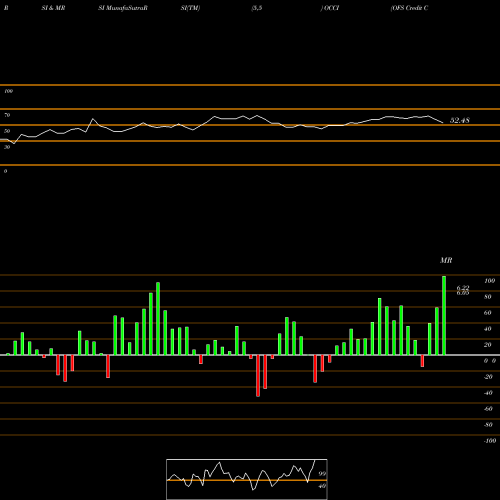Screen dimensions: 500x500
Task: Click the 6.22 value next to the last bar
Action: tap(463, 287)
